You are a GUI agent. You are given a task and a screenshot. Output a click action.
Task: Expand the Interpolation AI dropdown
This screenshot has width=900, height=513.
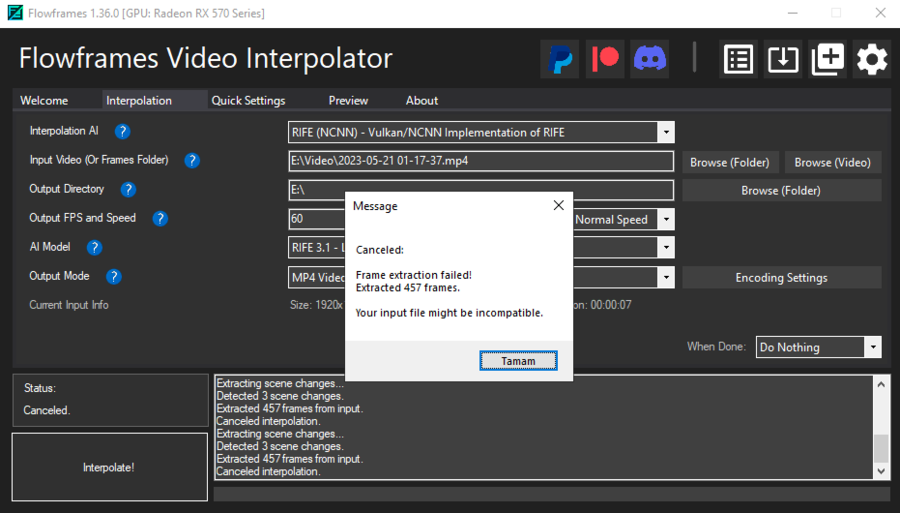[665, 132]
